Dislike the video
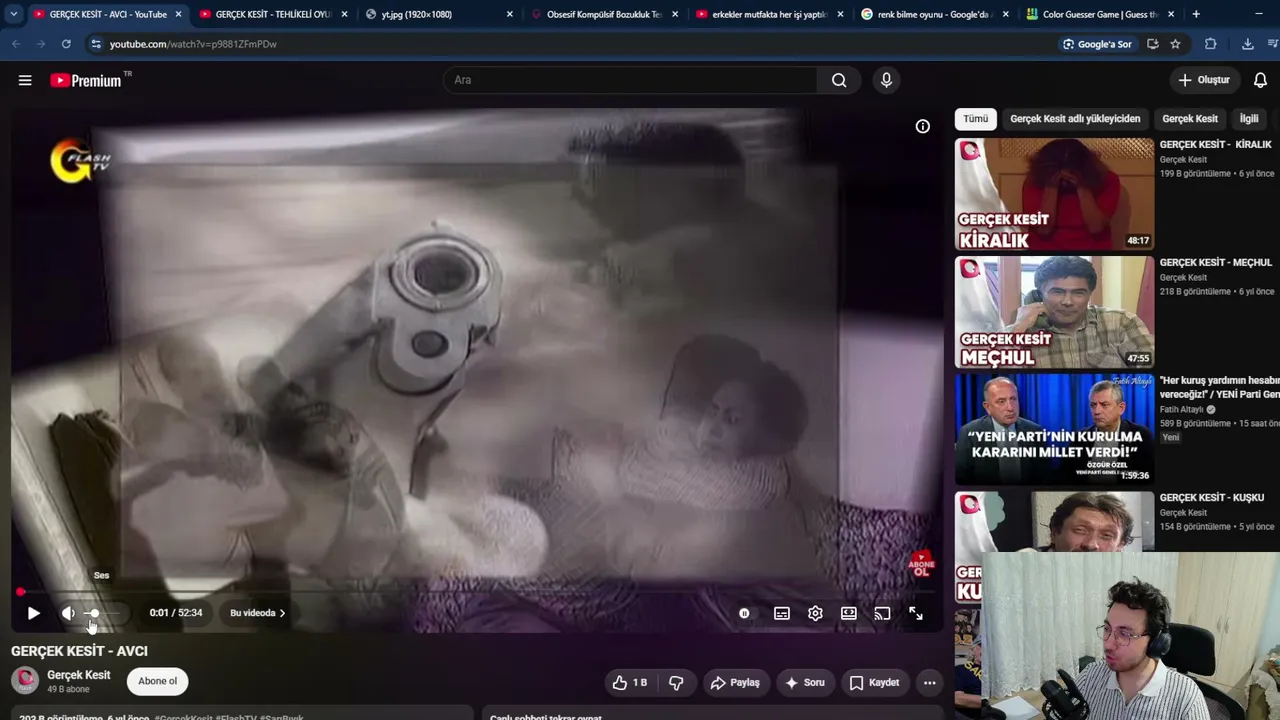The width and height of the screenshot is (1280, 720). (x=676, y=682)
